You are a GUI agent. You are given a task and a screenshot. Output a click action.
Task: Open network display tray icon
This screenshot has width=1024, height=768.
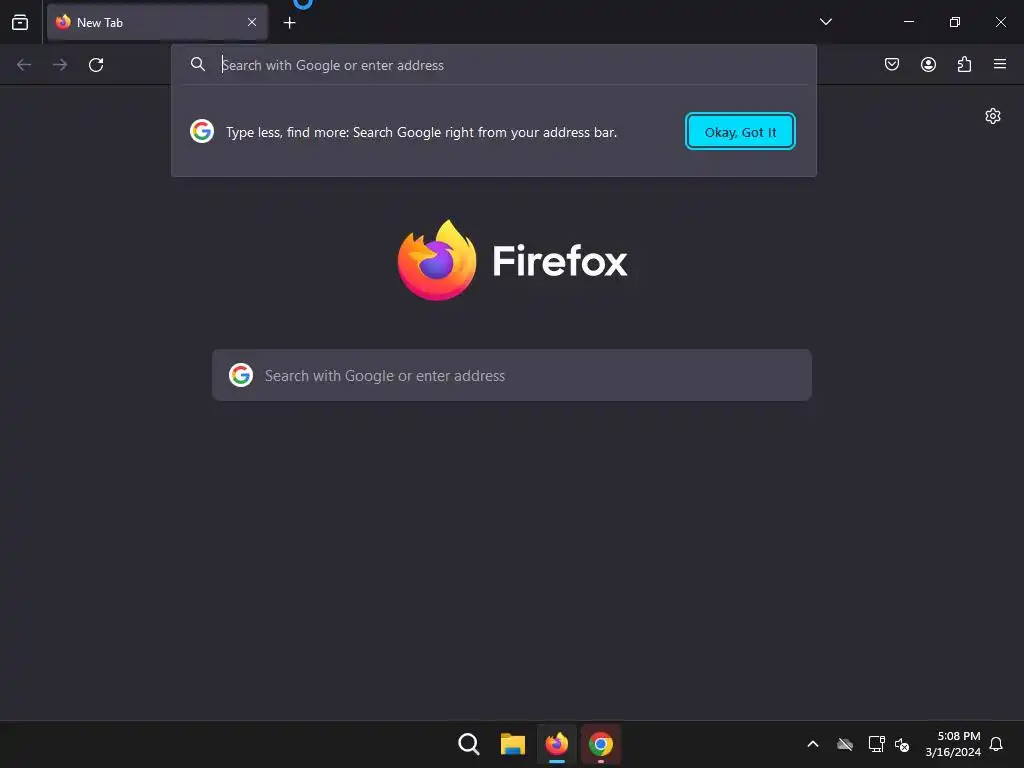(x=876, y=744)
